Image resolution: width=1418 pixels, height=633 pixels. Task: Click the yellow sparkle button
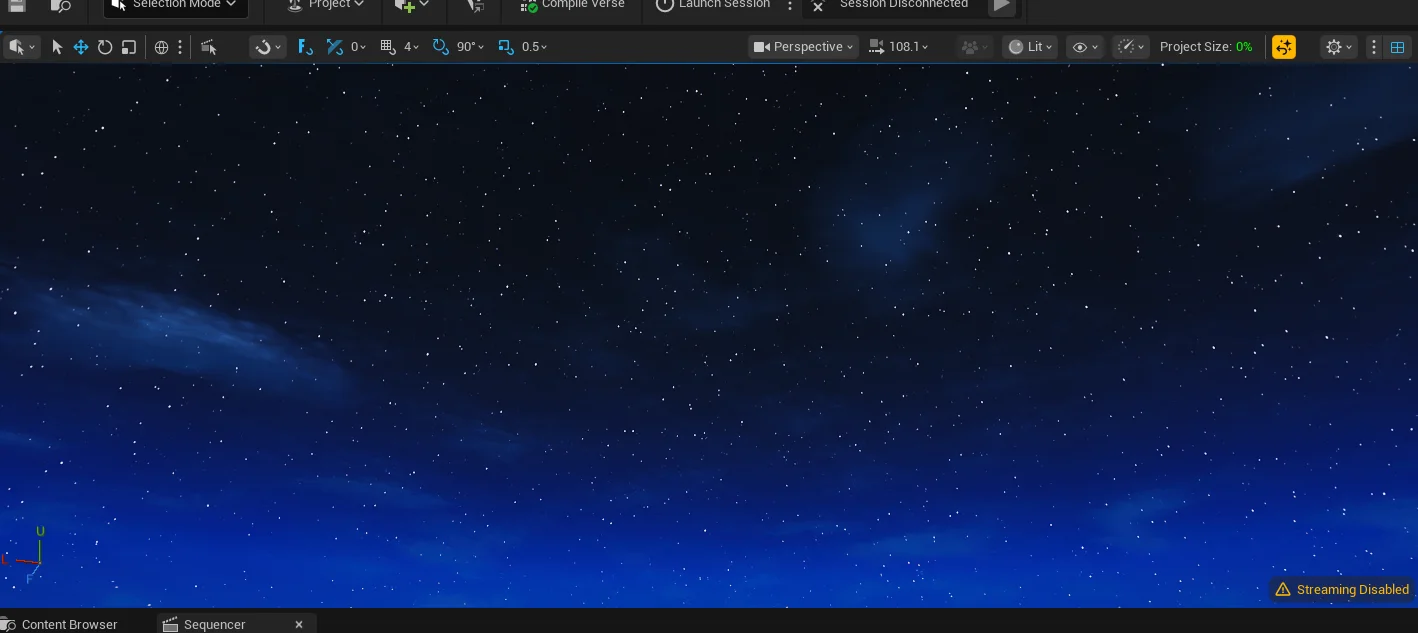coord(1284,47)
